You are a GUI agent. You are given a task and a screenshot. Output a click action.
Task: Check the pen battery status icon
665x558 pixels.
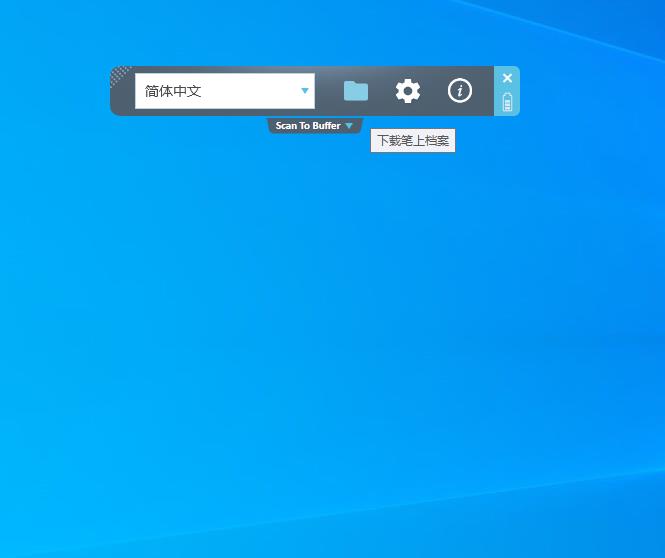pyautogui.click(x=507, y=102)
